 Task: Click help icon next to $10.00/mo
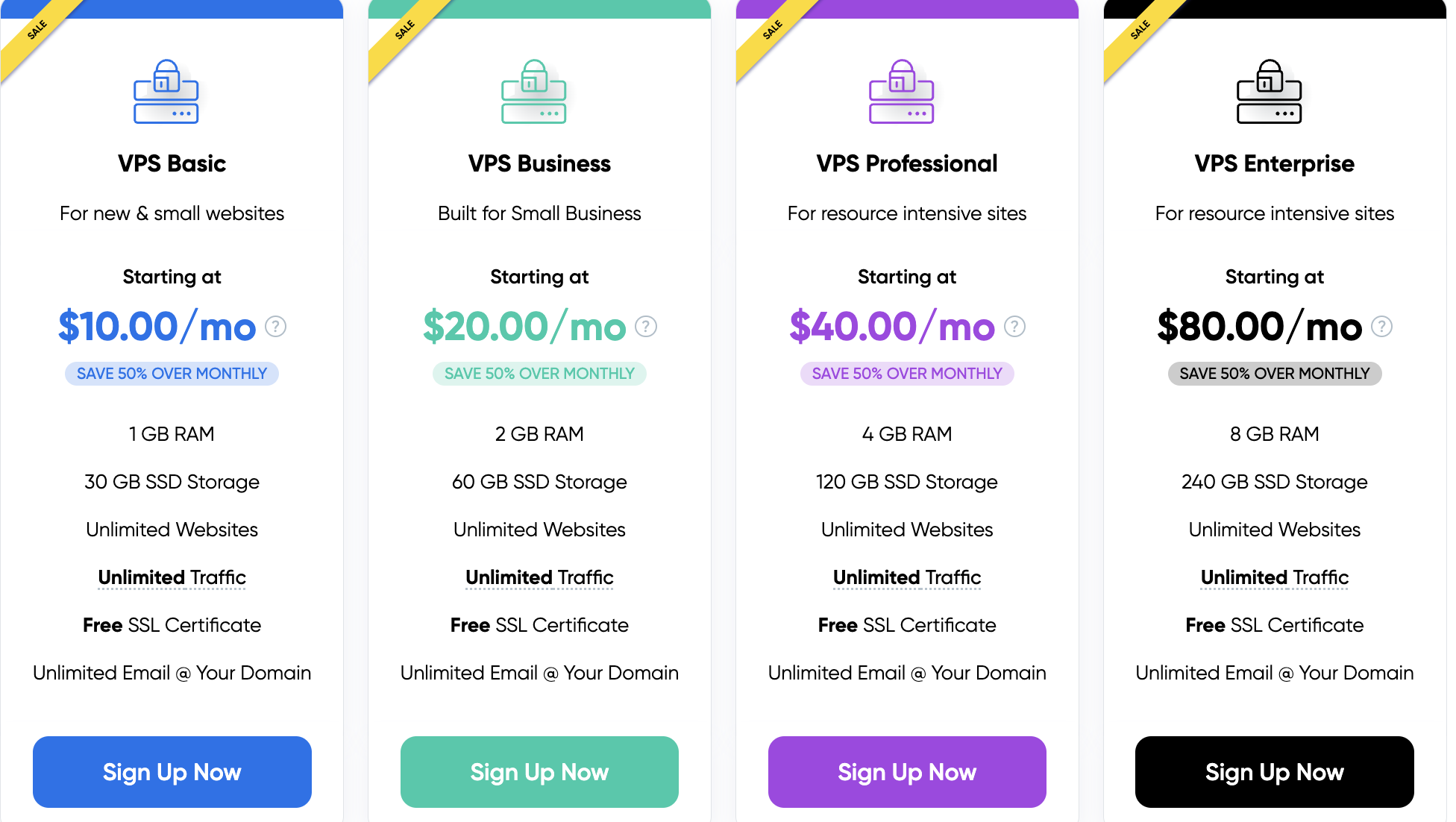(x=276, y=327)
